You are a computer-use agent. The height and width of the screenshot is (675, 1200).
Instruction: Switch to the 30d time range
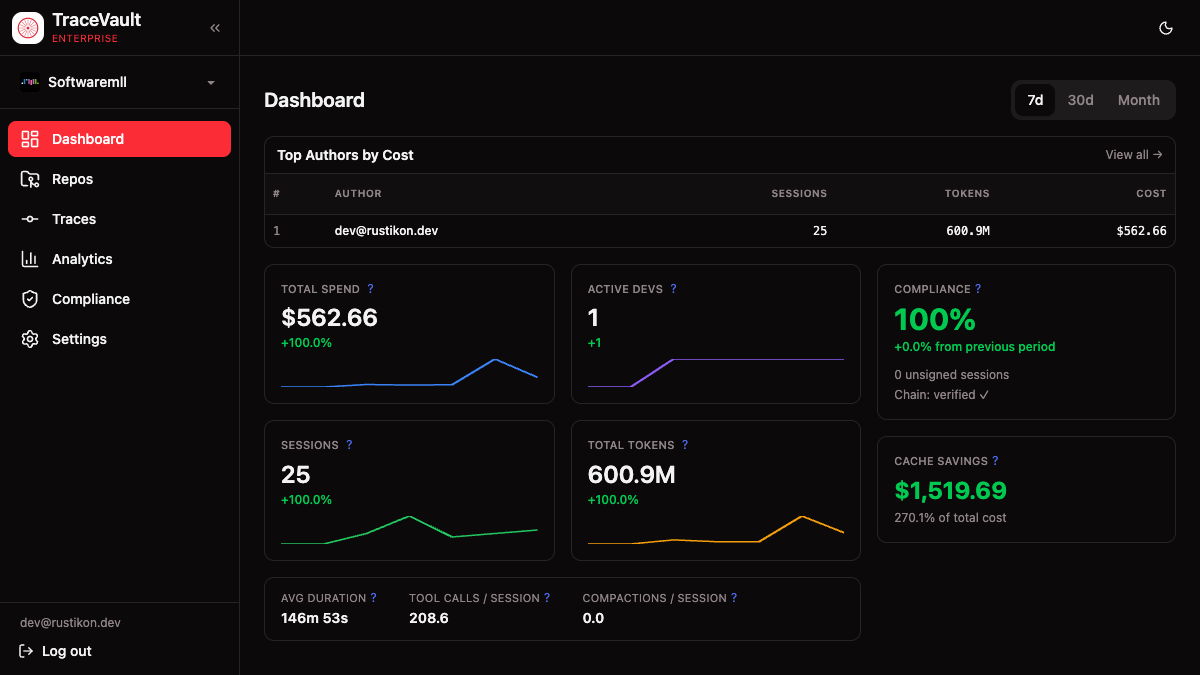click(1080, 99)
